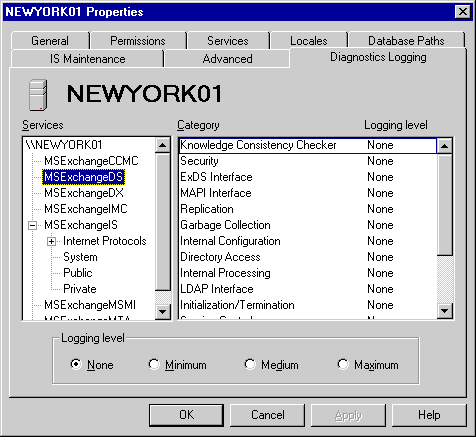Select MSExchangeDS in the Services tree

(x=83, y=177)
